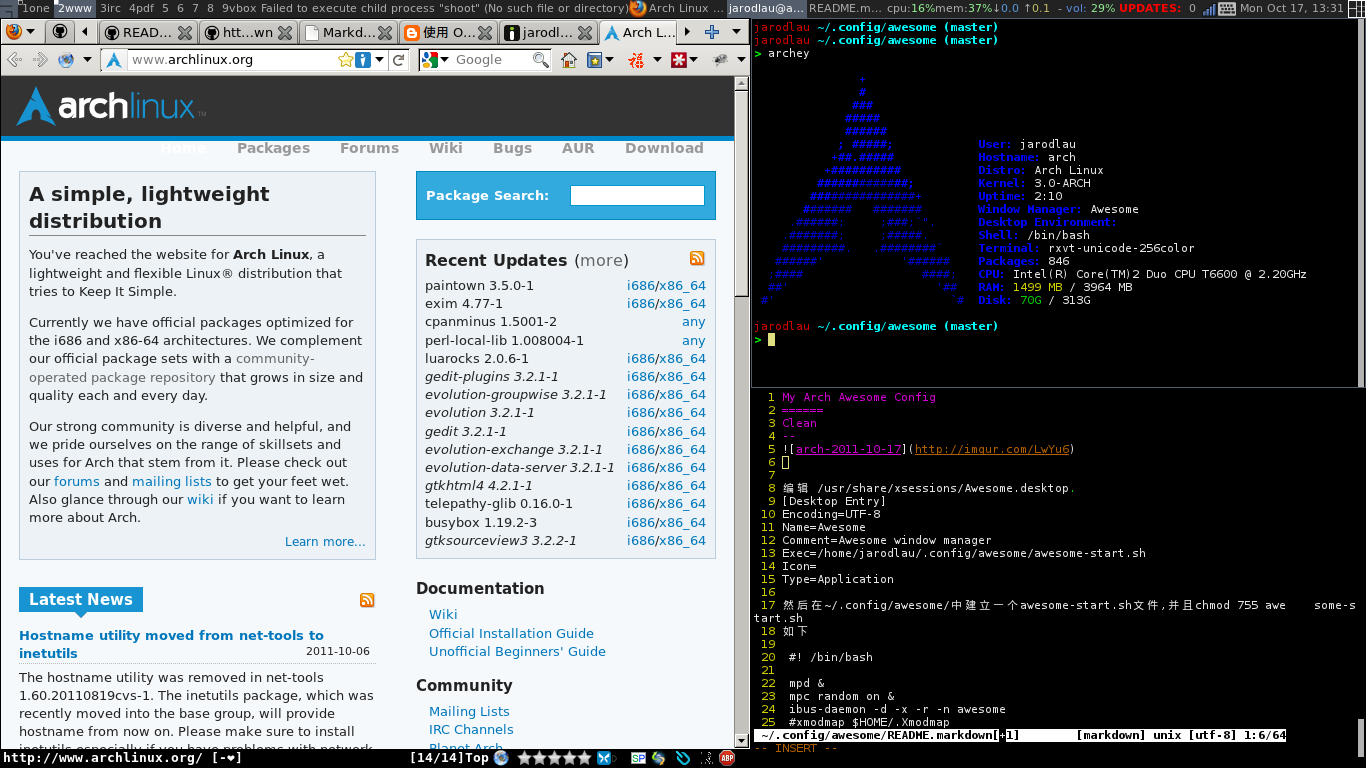Screen dimensions: 1366x768
Task: Switch to awesome tag 3irc
Action: [x=111, y=8]
